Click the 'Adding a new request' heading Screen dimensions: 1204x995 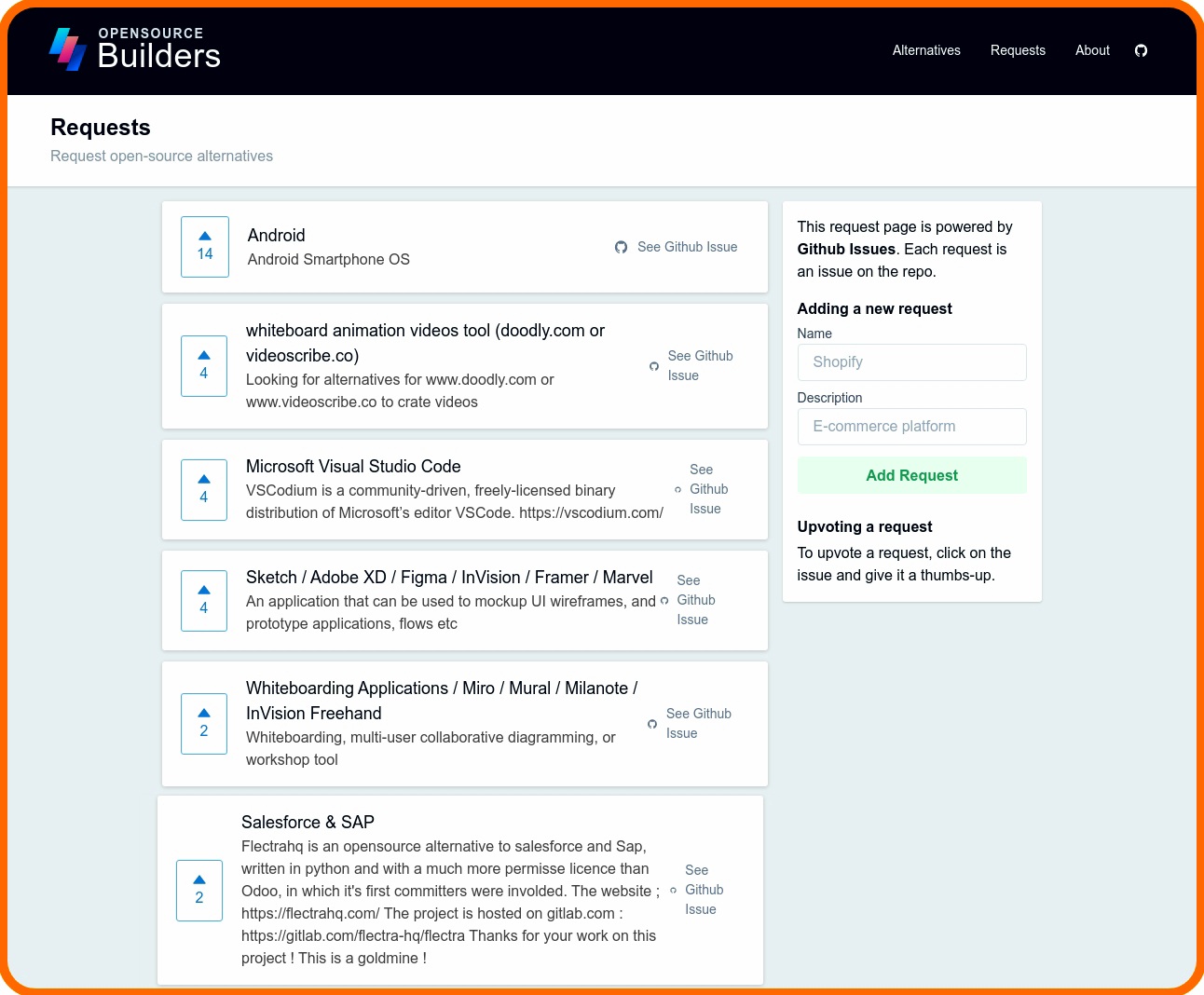coord(874,309)
